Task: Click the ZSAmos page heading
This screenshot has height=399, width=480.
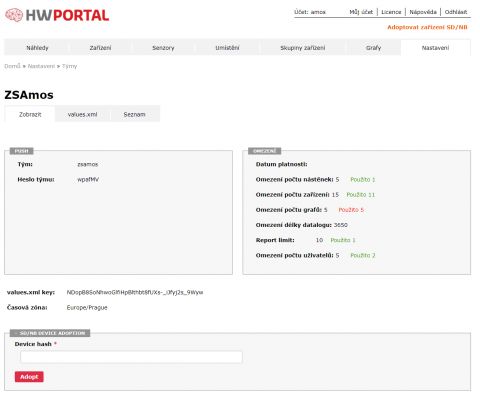Action: (29, 95)
